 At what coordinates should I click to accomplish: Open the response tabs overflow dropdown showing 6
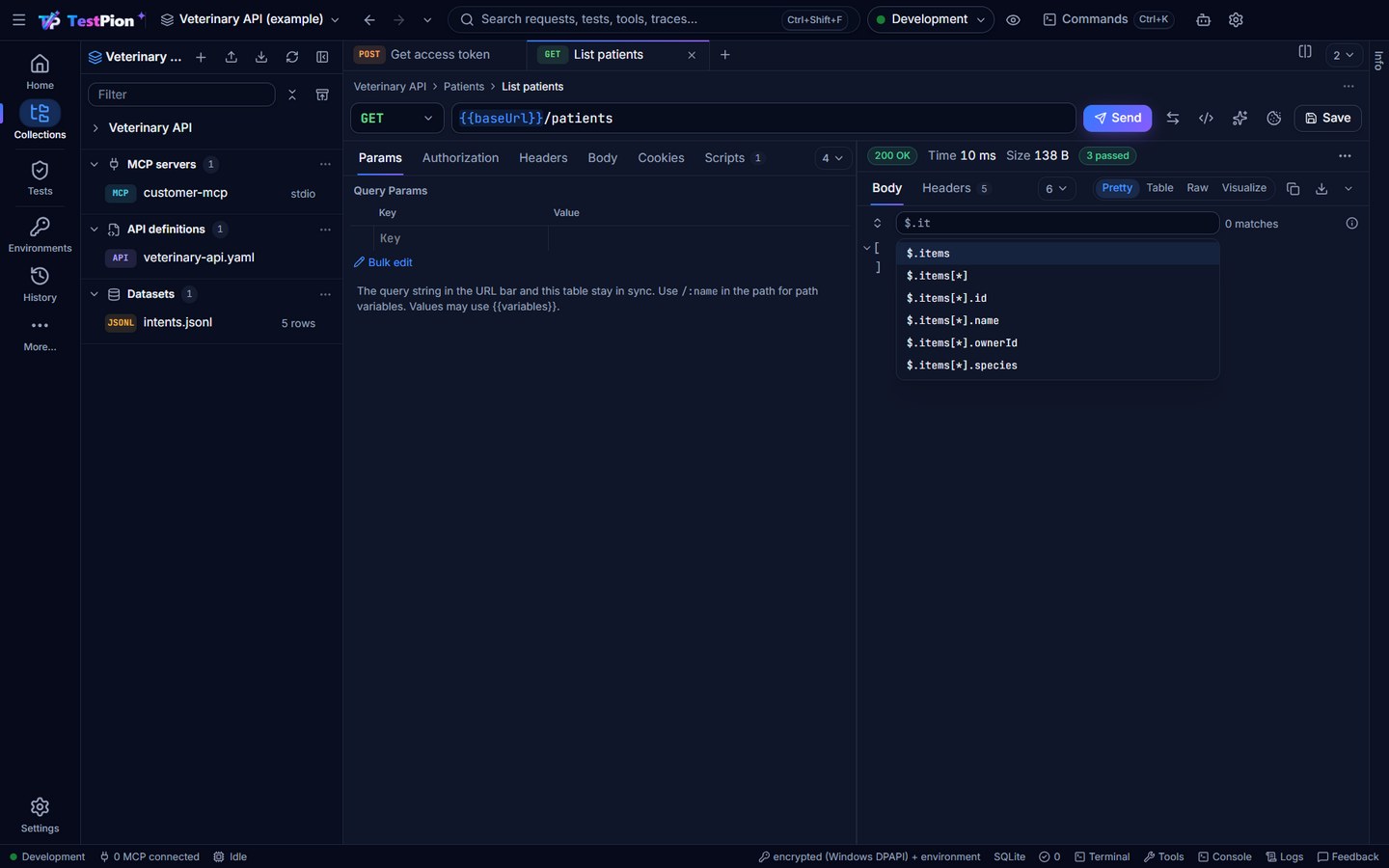1056,189
